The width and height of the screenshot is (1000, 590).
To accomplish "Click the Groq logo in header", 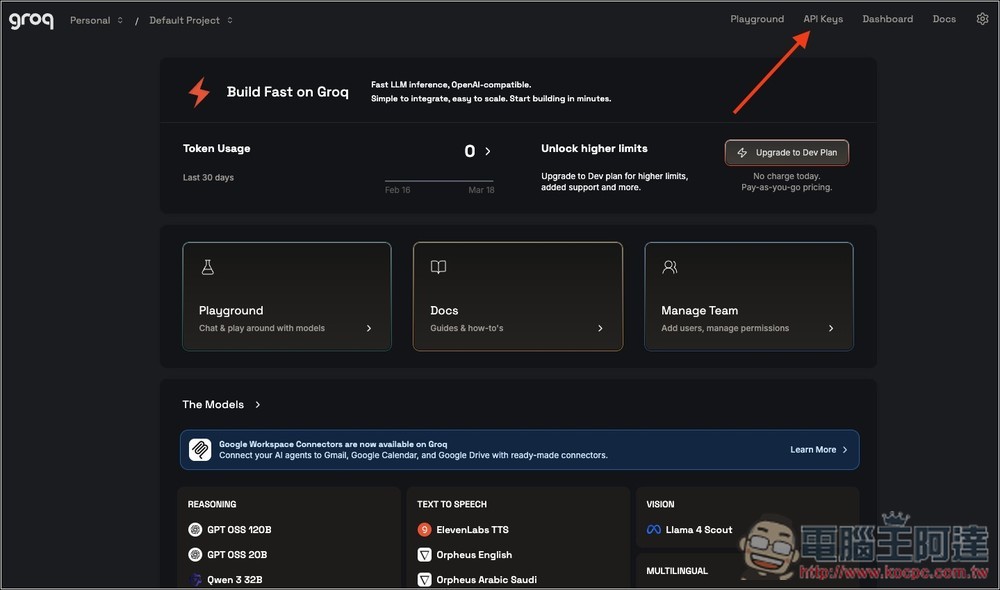I will coord(31,20).
